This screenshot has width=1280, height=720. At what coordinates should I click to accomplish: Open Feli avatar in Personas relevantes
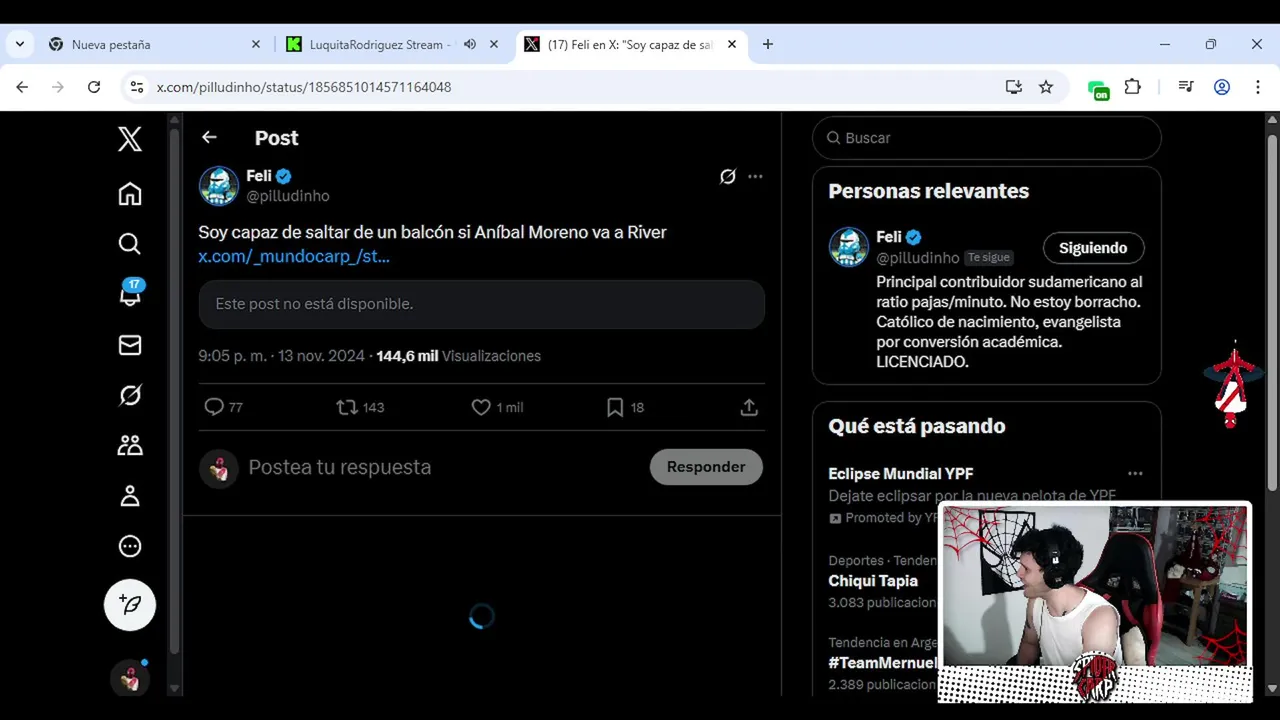coord(848,247)
